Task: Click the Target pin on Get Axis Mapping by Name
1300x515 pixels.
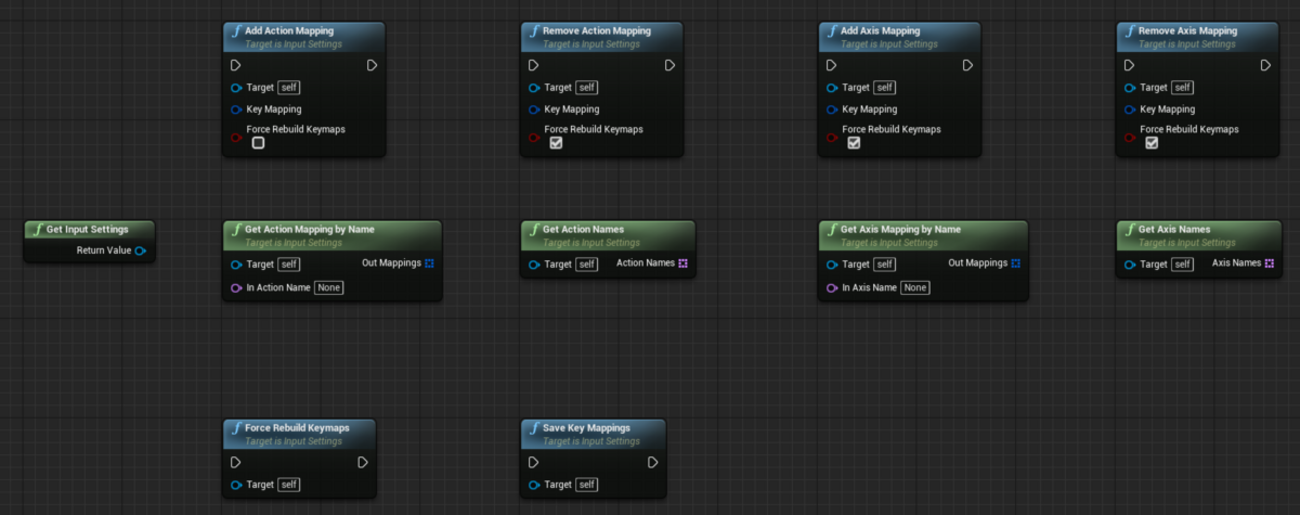Action: point(833,265)
